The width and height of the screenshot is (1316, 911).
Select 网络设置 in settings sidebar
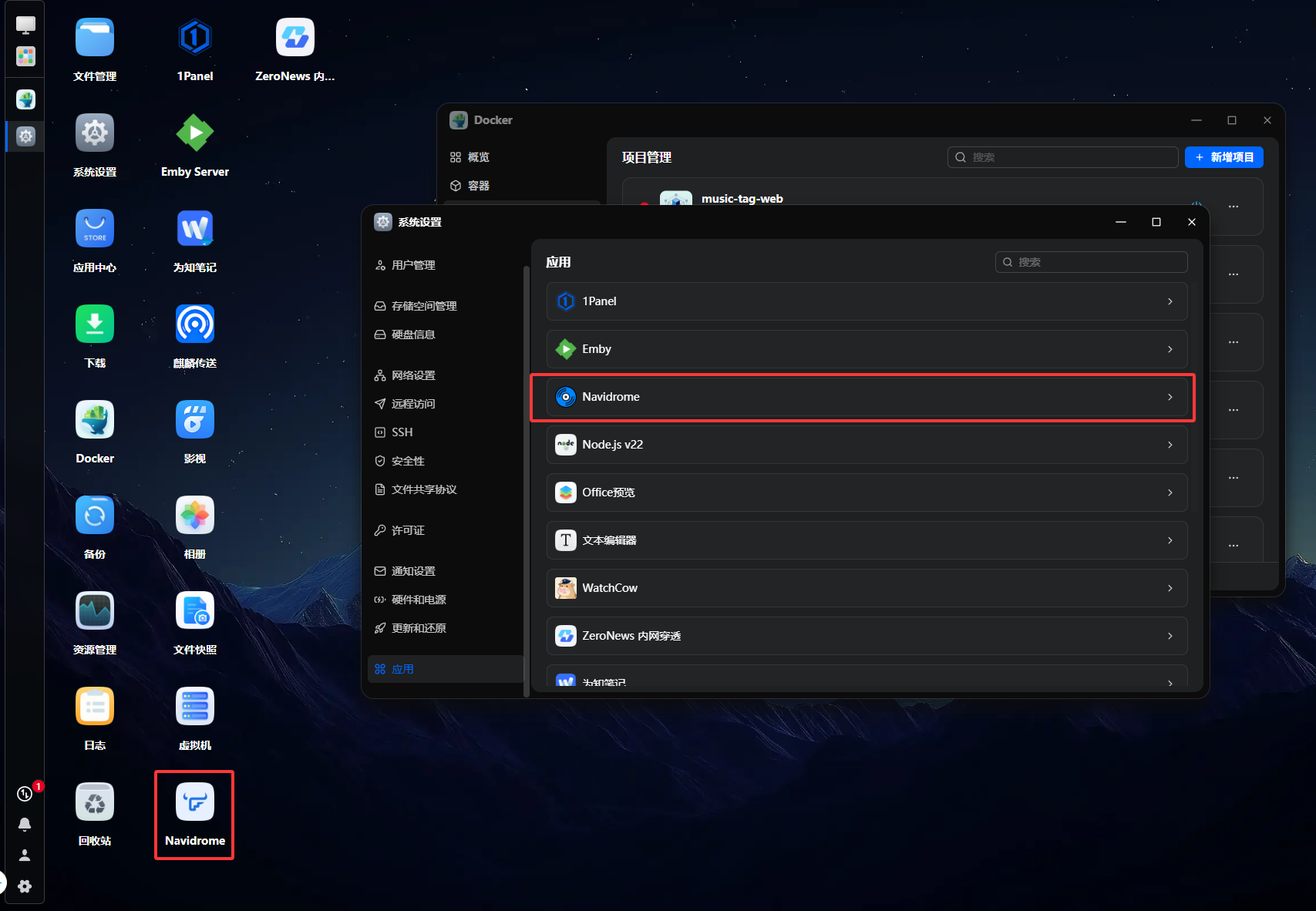[x=413, y=375]
